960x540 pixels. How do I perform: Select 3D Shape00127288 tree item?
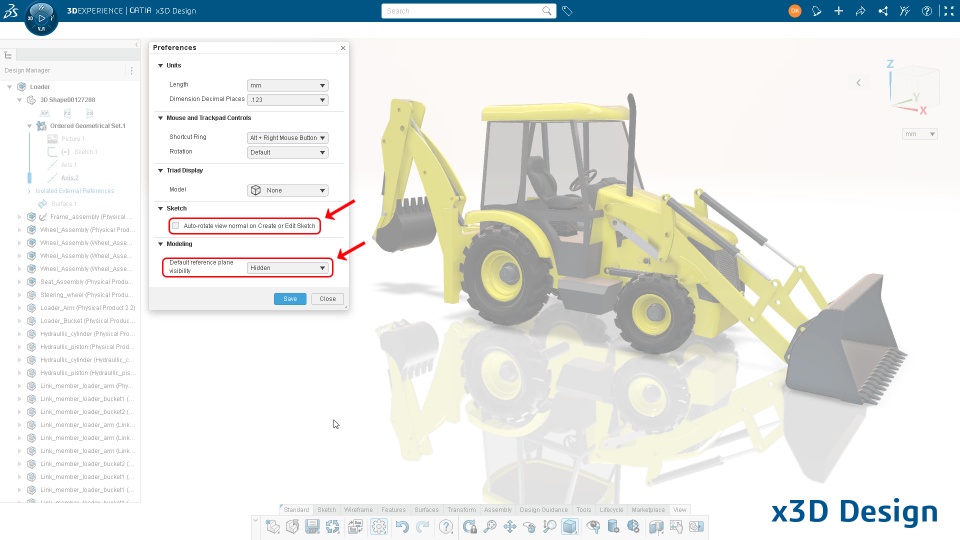tap(67, 100)
